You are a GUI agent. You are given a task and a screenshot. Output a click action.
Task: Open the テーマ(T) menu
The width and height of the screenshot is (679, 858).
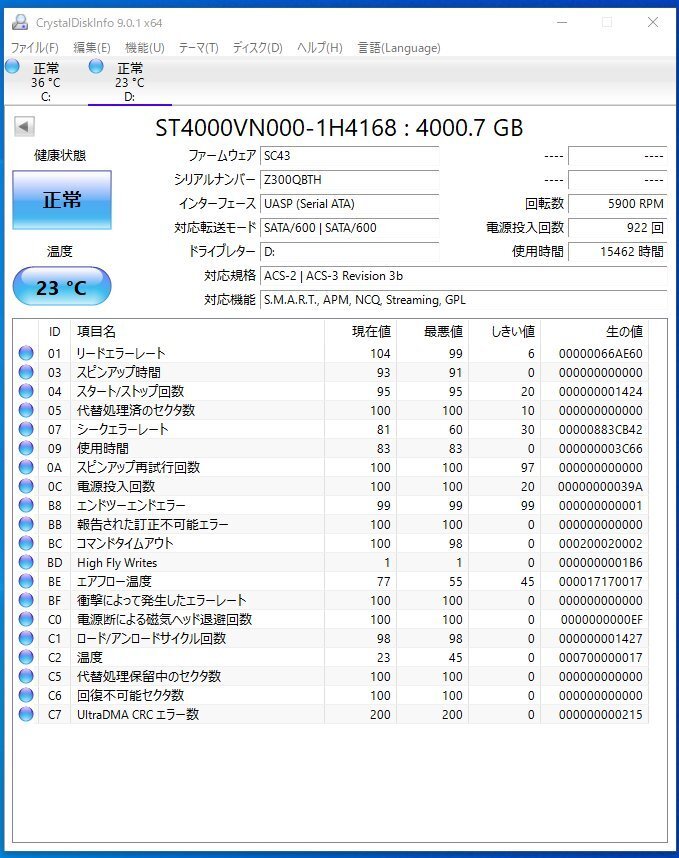[199, 48]
